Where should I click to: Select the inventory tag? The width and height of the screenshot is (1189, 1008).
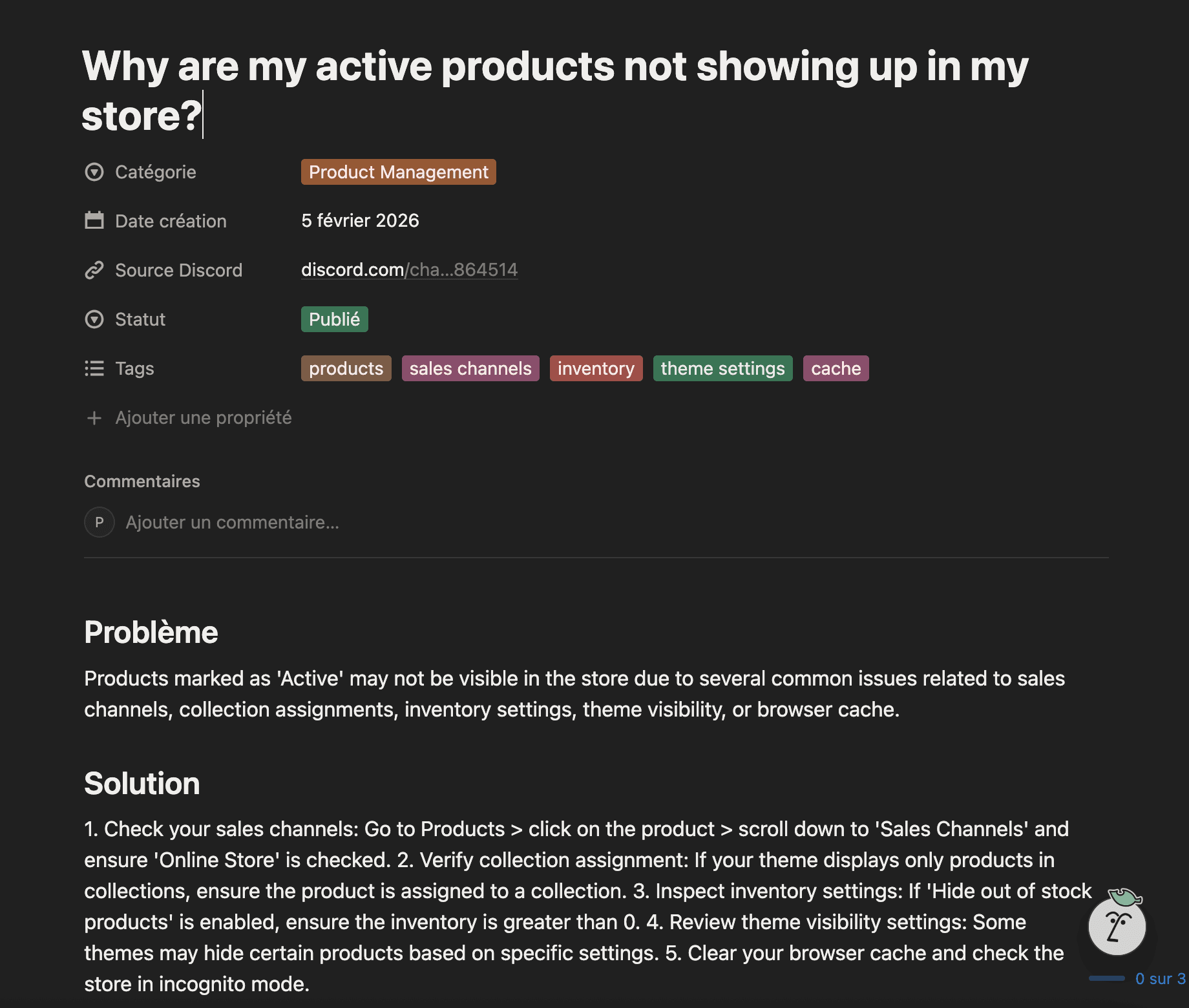595,368
